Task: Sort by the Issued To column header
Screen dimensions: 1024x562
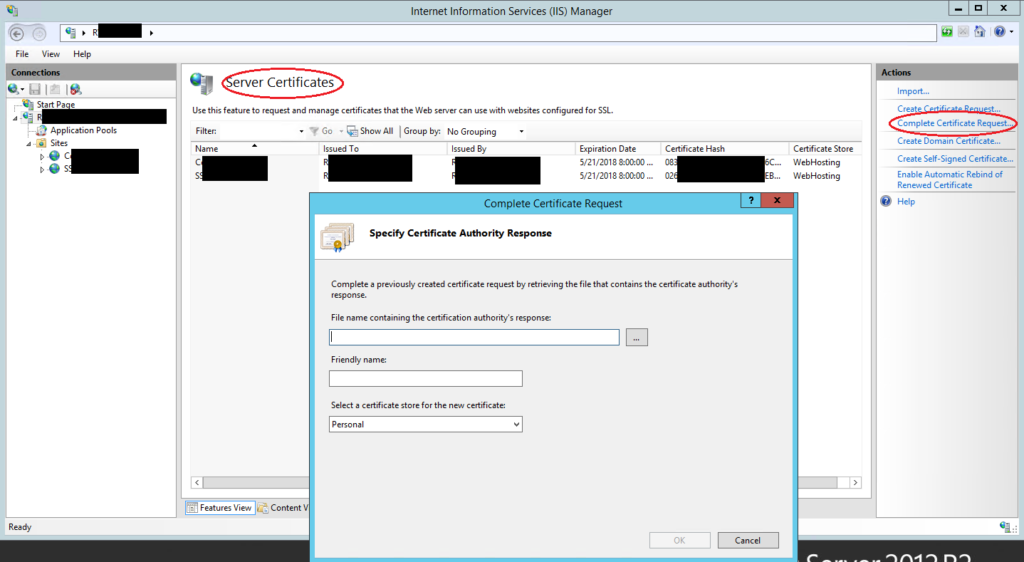Action: click(x=383, y=149)
